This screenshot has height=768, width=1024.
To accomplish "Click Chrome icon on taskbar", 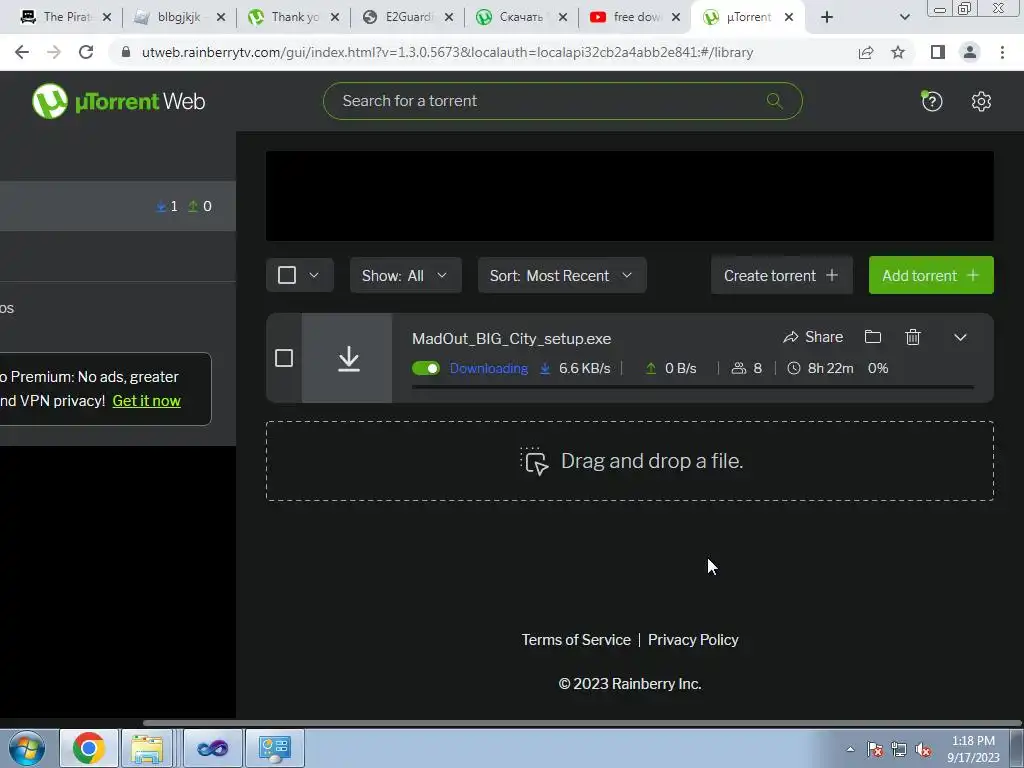I will point(89,748).
